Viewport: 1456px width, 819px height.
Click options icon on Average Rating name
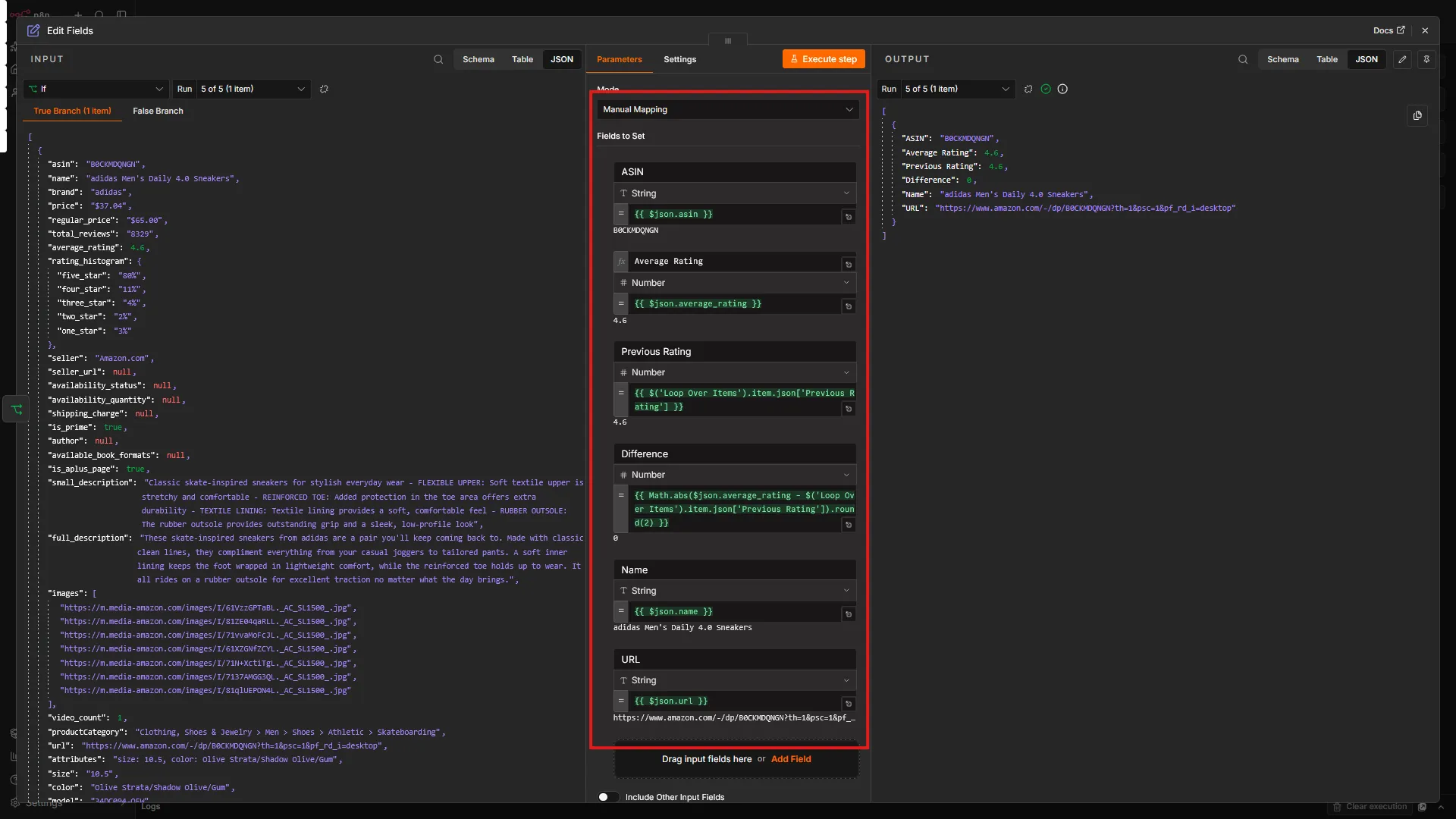click(x=849, y=265)
